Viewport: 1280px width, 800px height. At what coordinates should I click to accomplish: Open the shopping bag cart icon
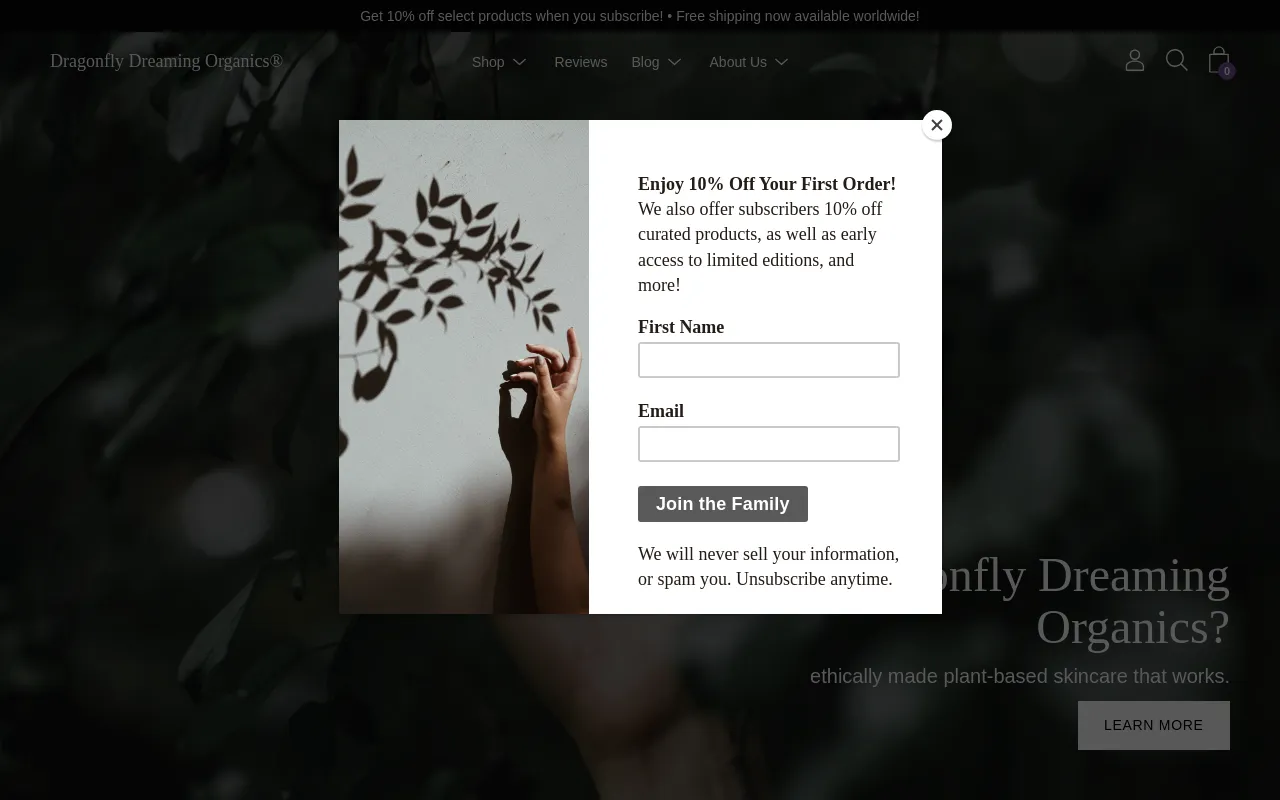click(x=1218, y=60)
